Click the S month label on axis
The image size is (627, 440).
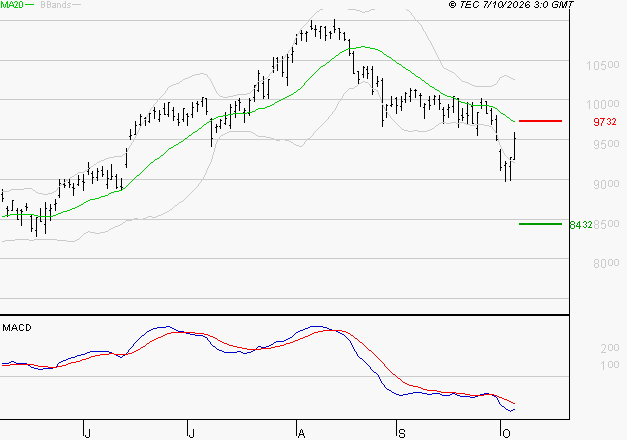pyautogui.click(x=402, y=434)
